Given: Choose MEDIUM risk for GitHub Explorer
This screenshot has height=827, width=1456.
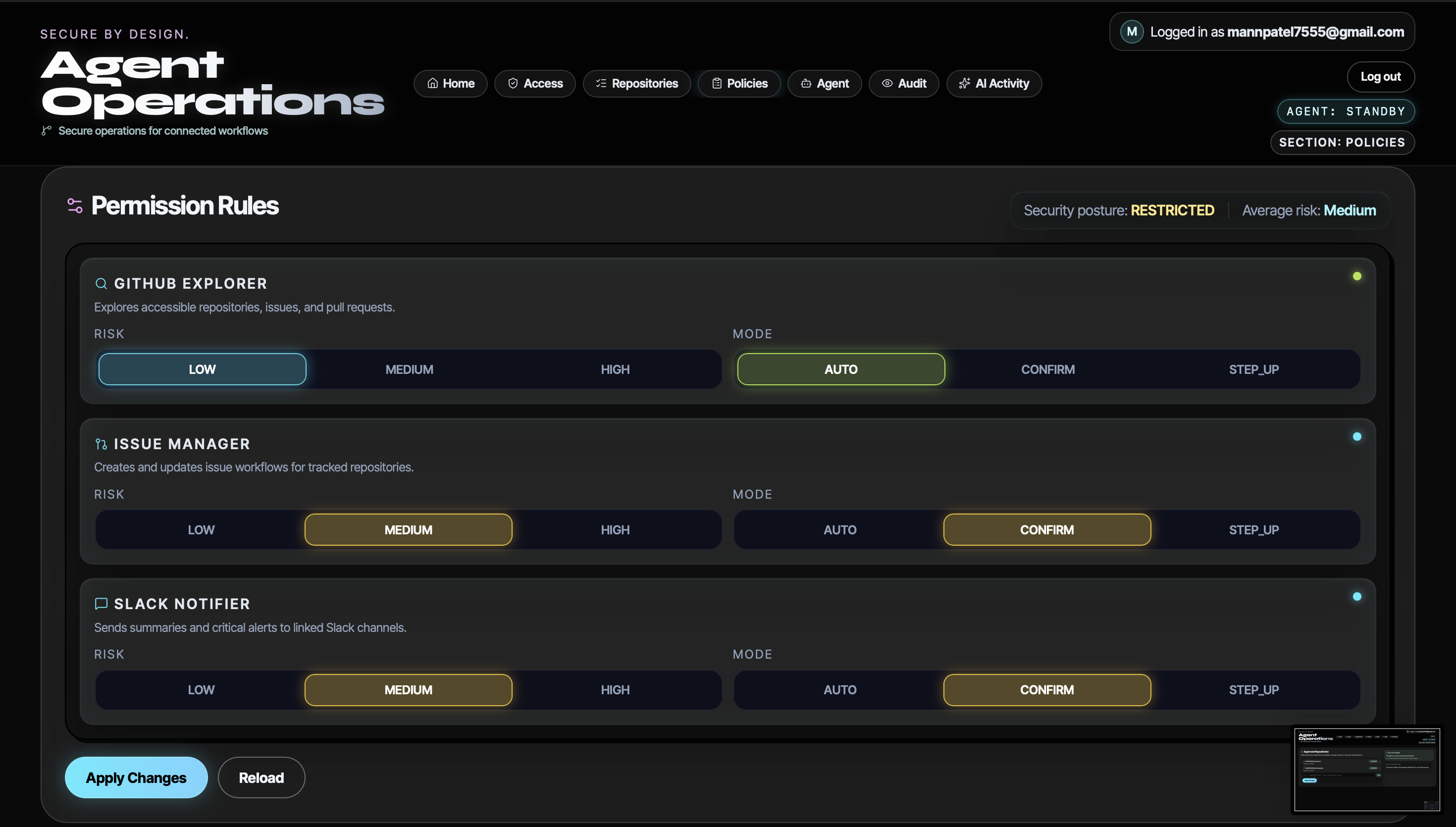Looking at the screenshot, I should (x=409, y=370).
